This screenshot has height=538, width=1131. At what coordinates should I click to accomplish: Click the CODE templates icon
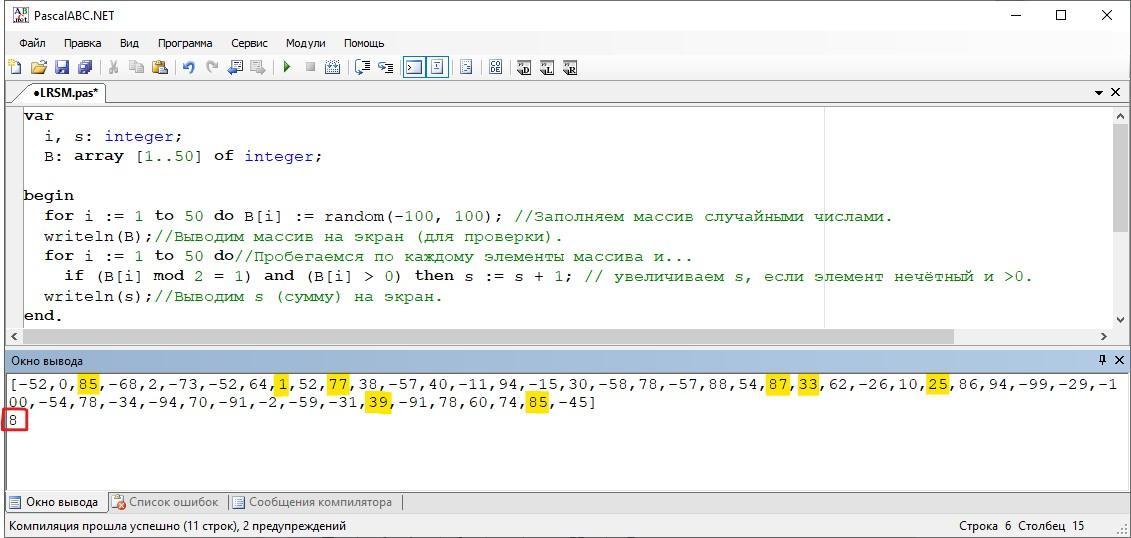pos(495,67)
